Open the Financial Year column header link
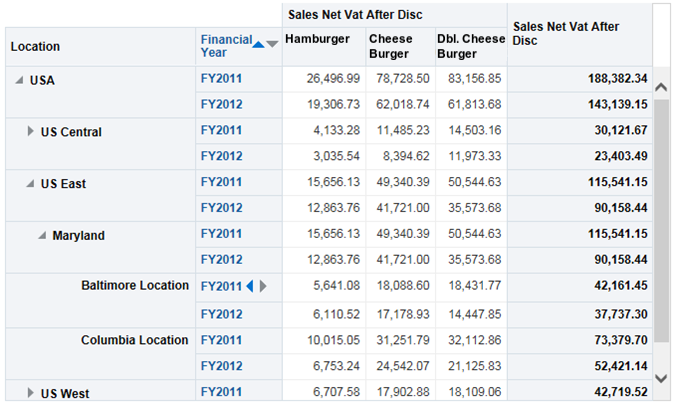The height and width of the screenshot is (408, 677). pyautogui.click(x=225, y=46)
